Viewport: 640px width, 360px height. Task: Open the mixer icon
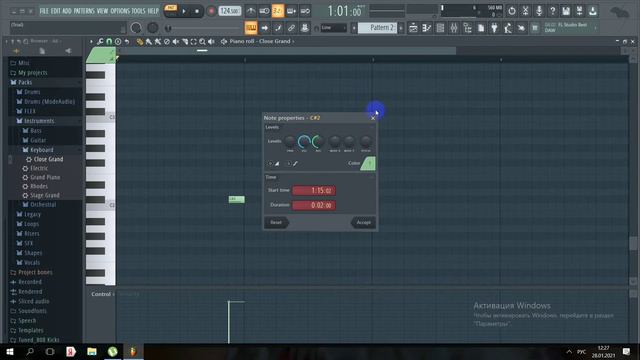[454, 28]
